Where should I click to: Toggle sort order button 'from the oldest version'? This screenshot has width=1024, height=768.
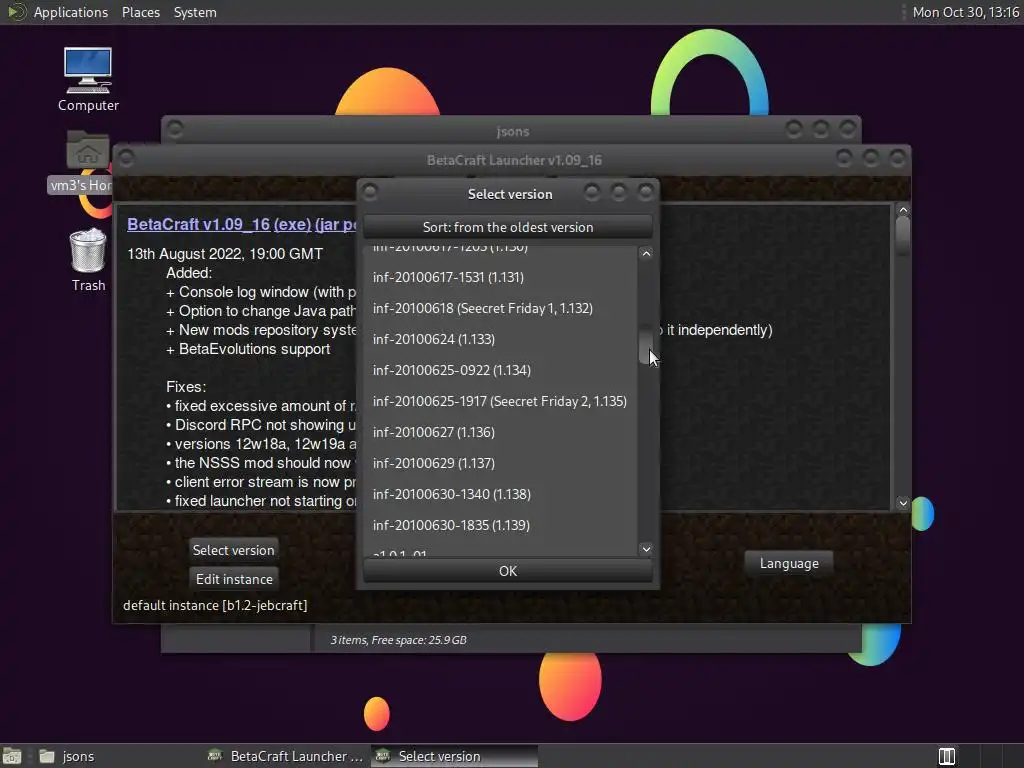click(507, 227)
